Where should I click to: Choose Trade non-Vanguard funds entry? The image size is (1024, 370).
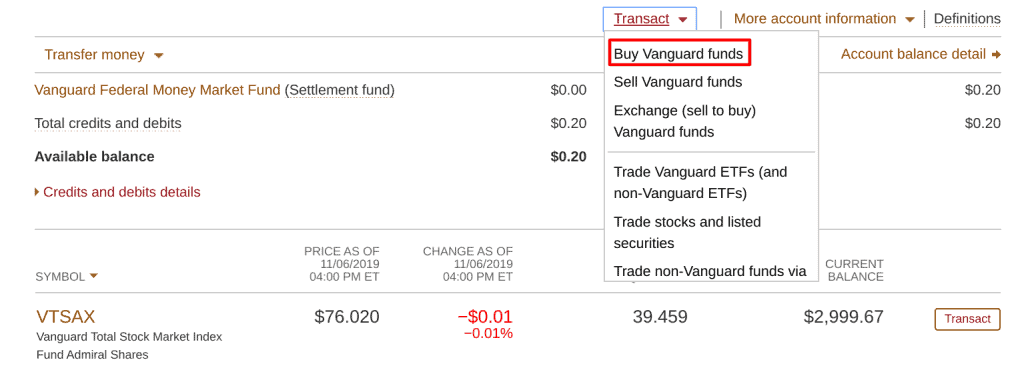point(710,271)
